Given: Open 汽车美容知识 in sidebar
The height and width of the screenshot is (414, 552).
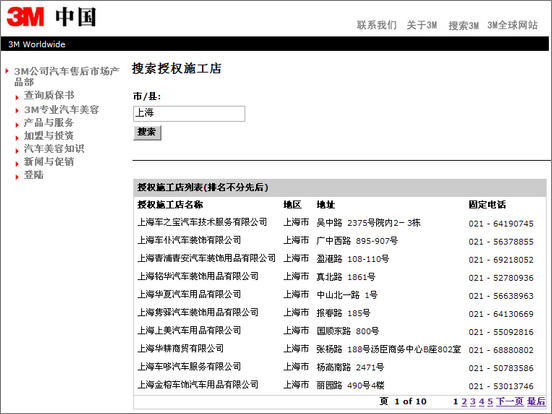Looking at the screenshot, I should [x=54, y=149].
